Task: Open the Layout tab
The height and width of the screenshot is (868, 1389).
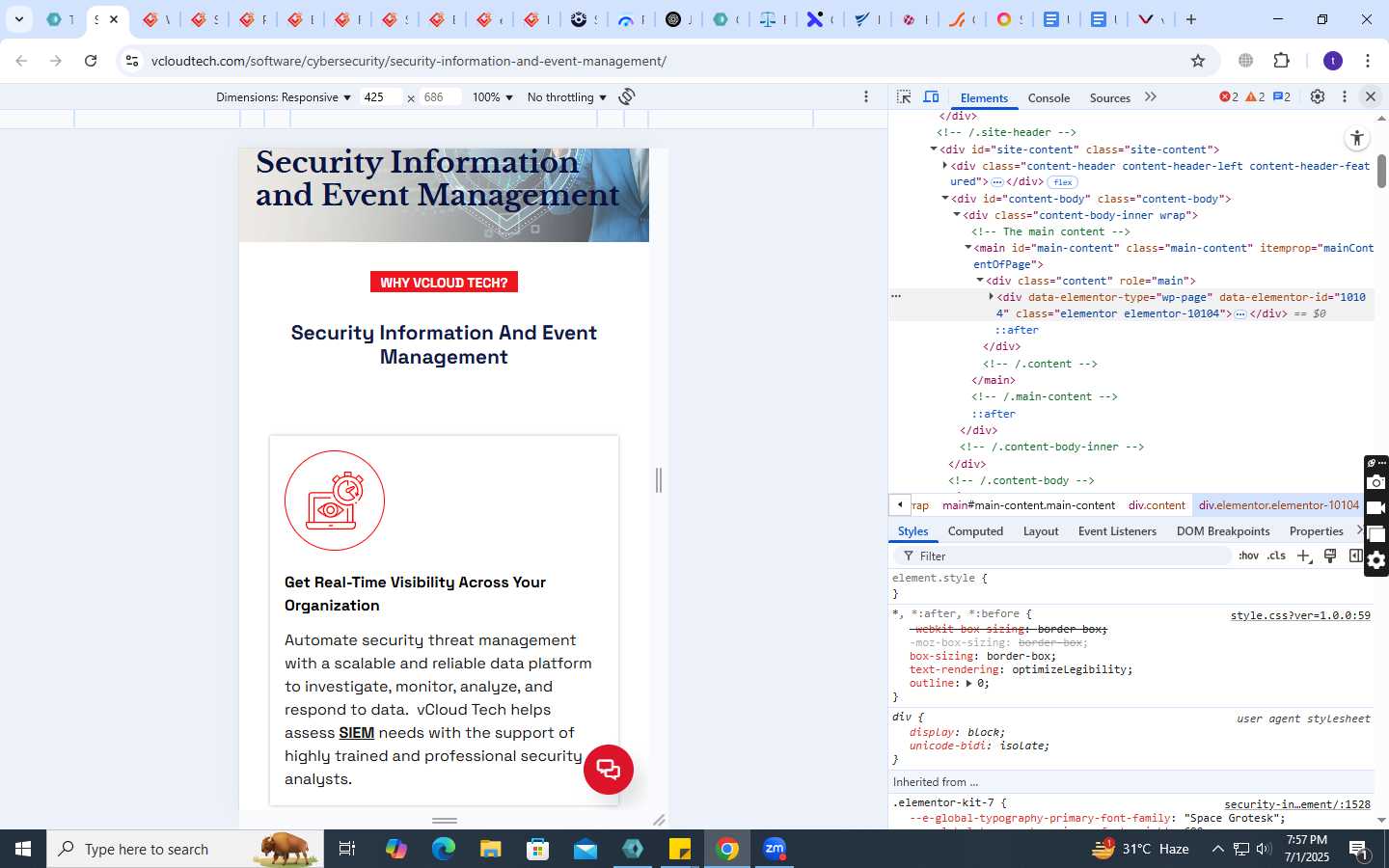Action: tap(1041, 531)
